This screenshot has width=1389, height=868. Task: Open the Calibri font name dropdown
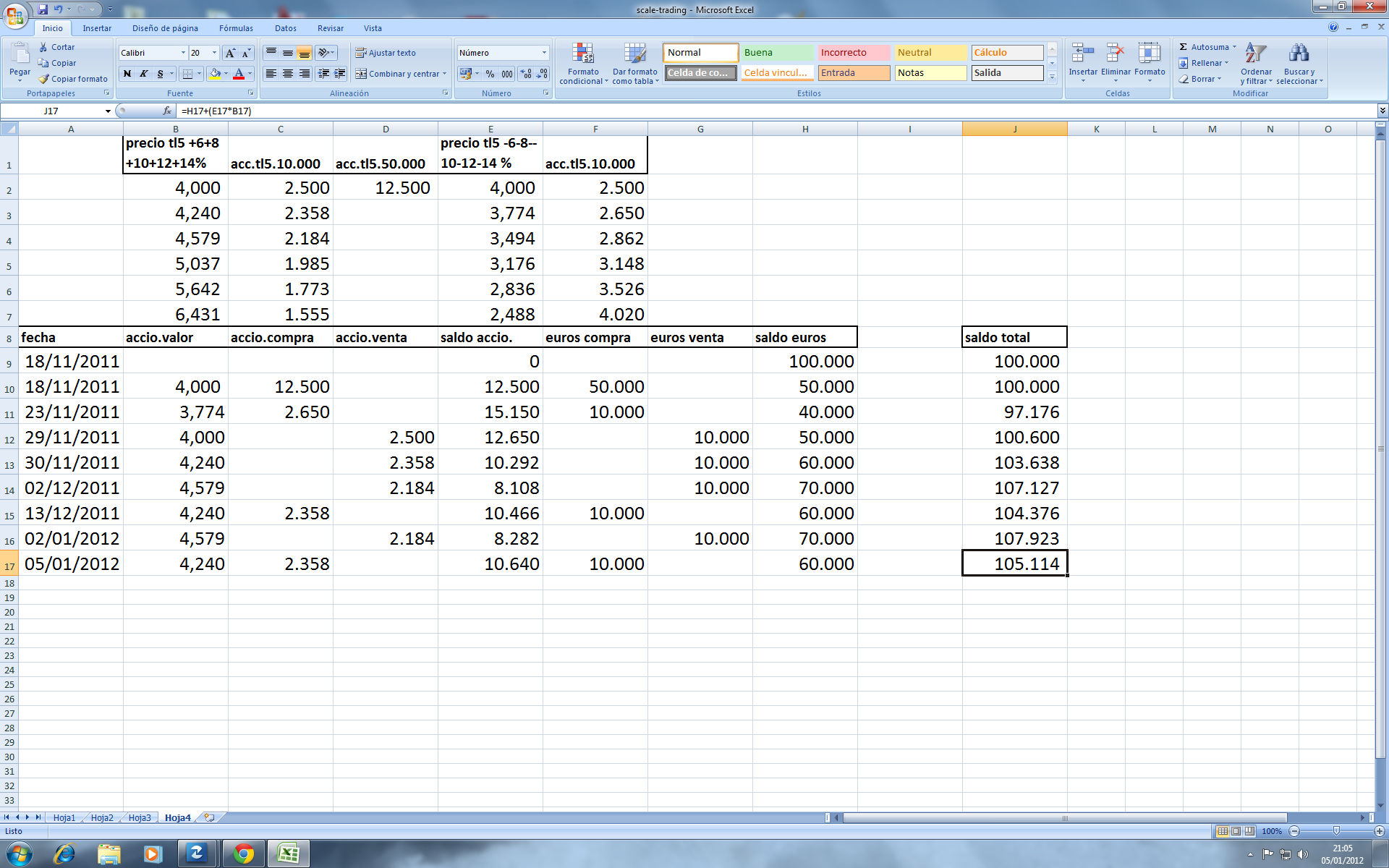pos(182,53)
